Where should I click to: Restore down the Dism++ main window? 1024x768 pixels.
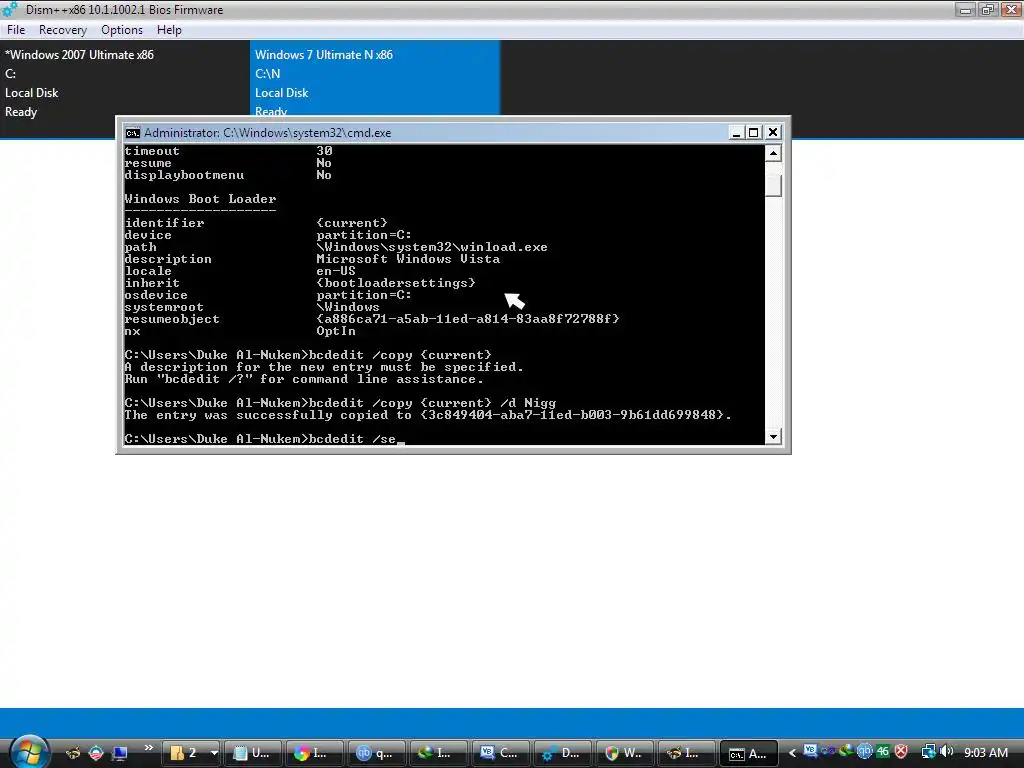987,9
